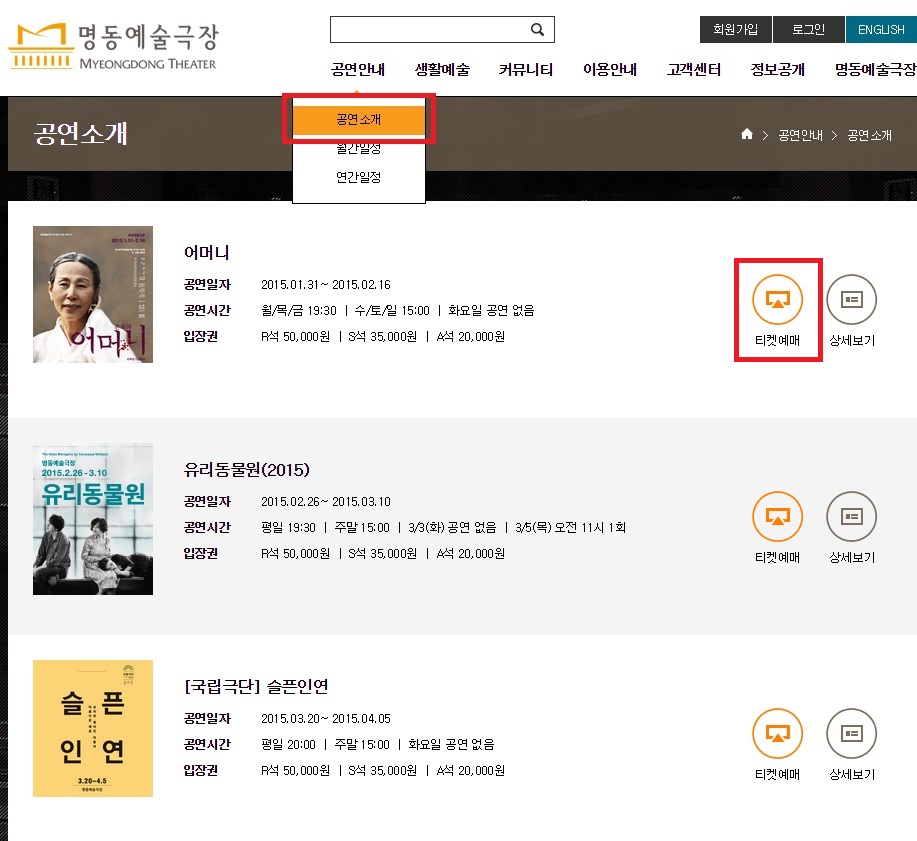Open the 명동예술극장 menu
The width and height of the screenshot is (917, 841).
click(875, 70)
